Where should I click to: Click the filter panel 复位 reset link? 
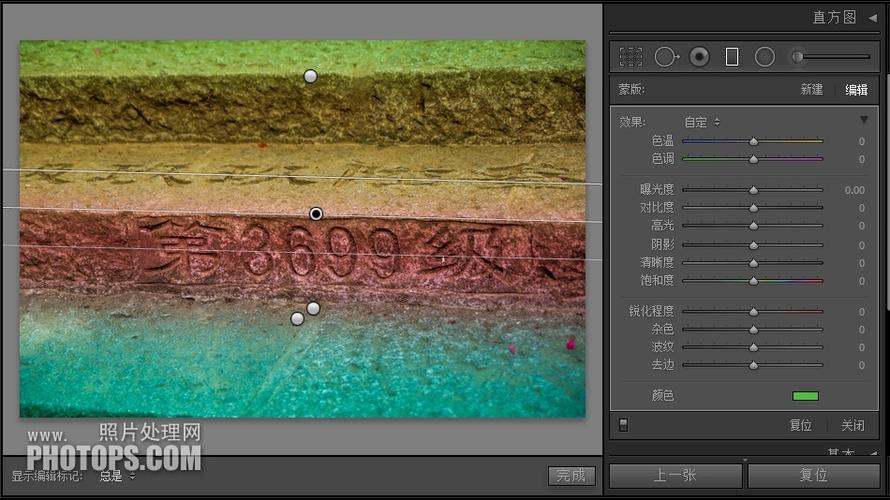pyautogui.click(x=801, y=425)
